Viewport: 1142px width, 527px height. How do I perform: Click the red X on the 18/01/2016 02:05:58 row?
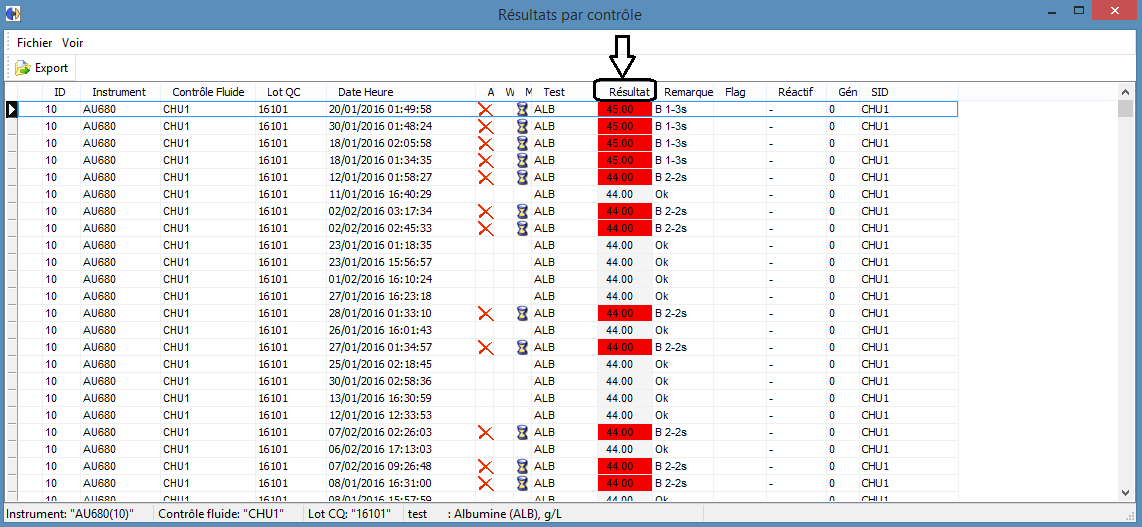point(485,143)
